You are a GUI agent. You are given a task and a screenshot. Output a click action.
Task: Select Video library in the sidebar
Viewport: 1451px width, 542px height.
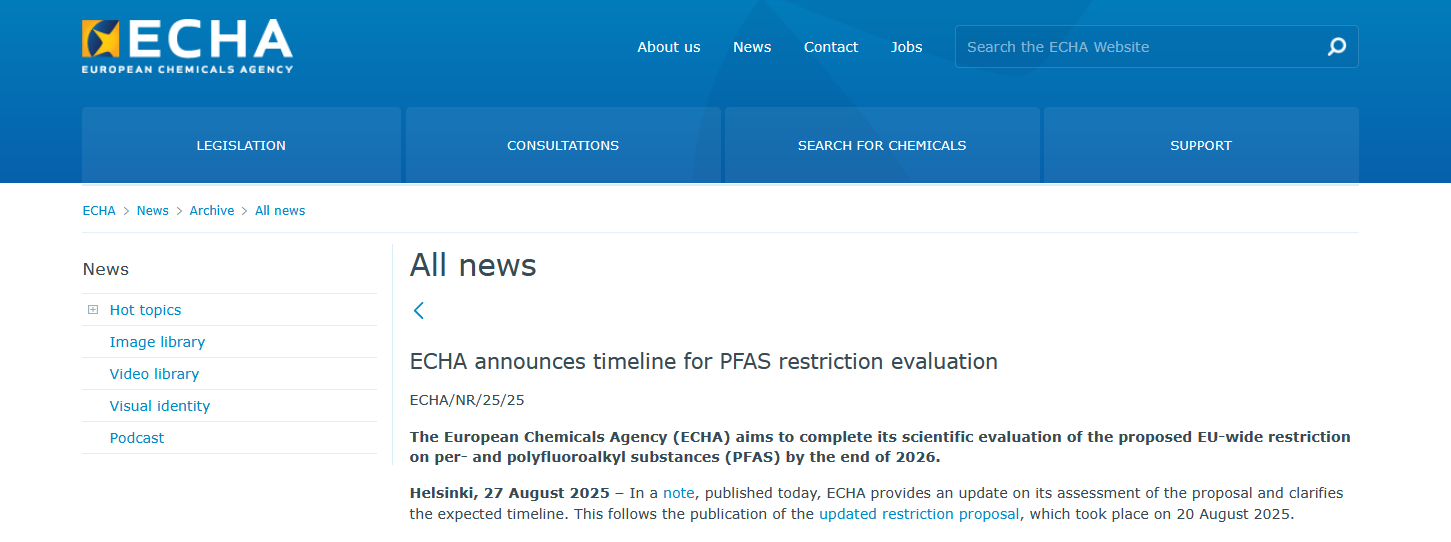[154, 374]
